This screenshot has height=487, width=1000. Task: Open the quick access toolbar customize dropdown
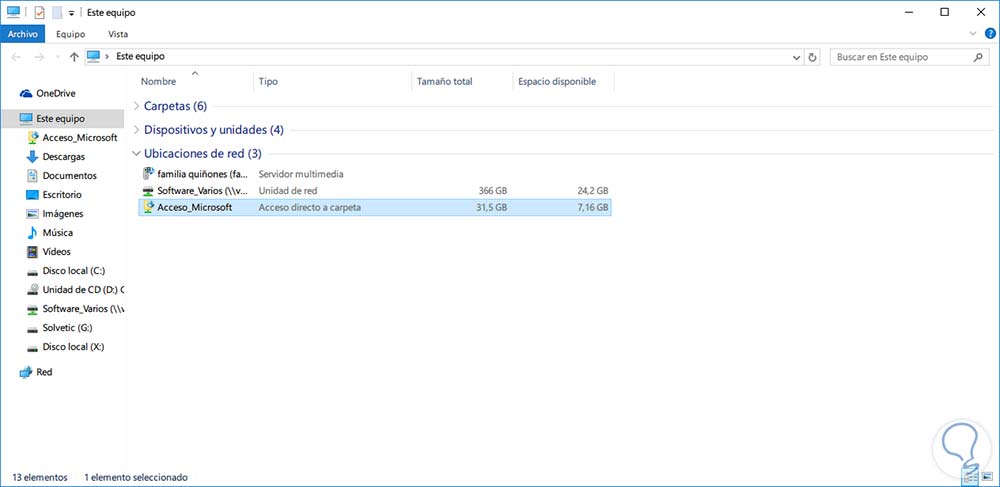[x=71, y=13]
